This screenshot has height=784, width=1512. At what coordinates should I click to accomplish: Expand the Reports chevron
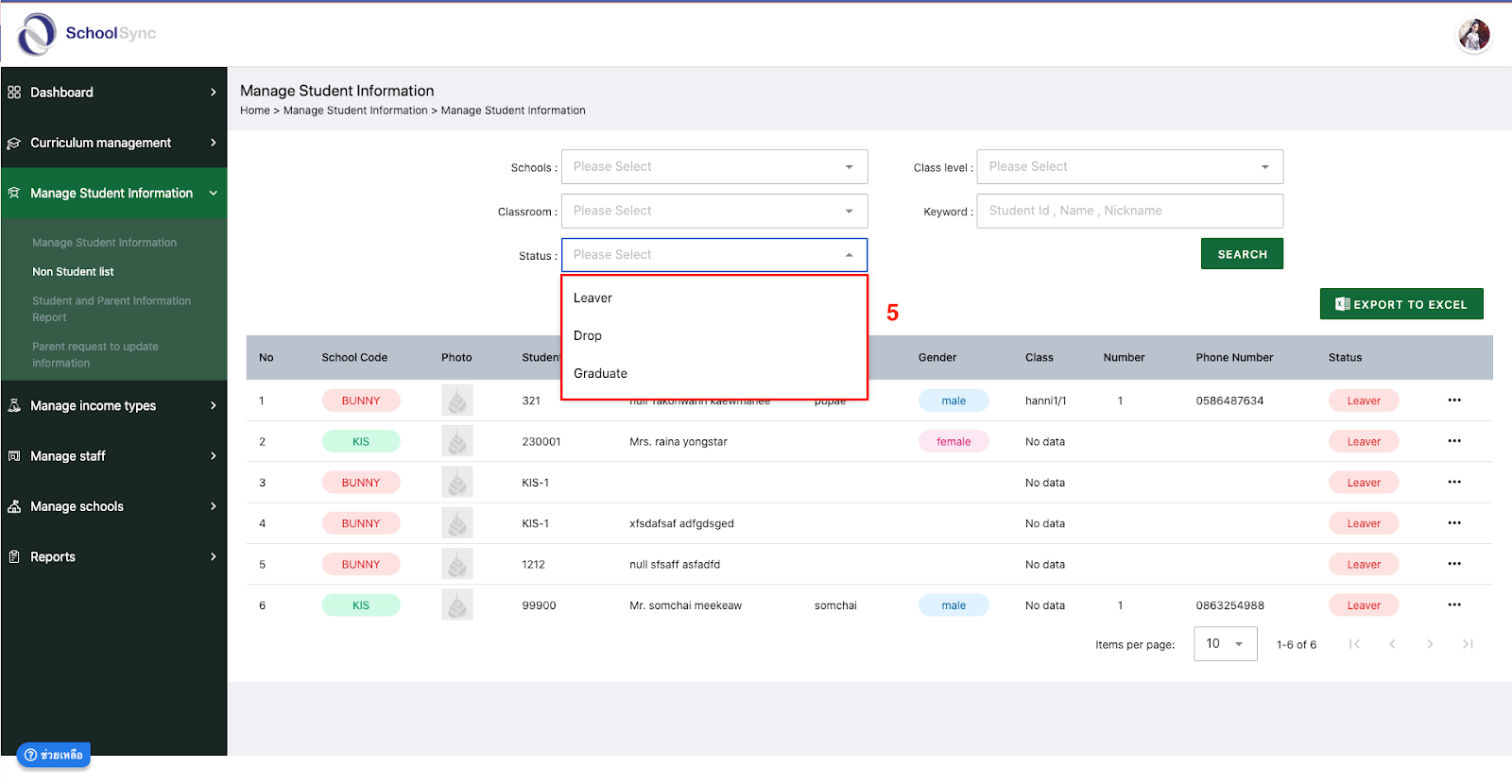pyautogui.click(x=214, y=557)
